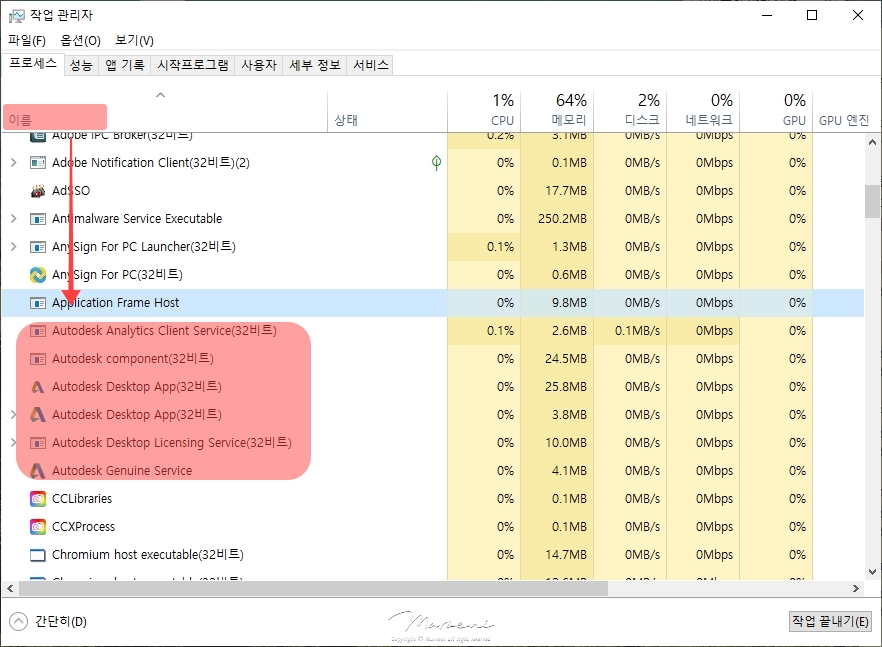882x647 pixels.
Task: Expand AnySign For PC Launcher group
Action: click(x=14, y=246)
